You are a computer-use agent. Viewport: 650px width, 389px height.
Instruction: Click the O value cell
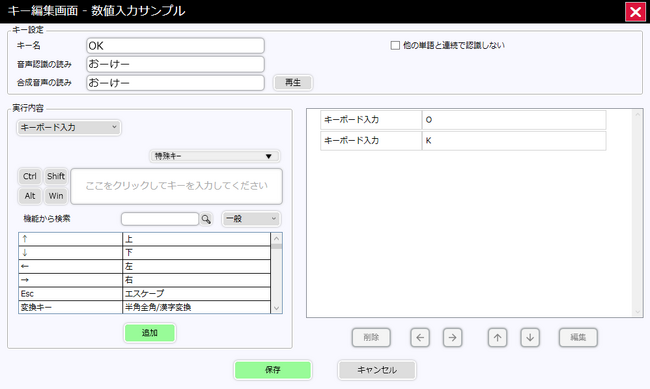point(514,120)
